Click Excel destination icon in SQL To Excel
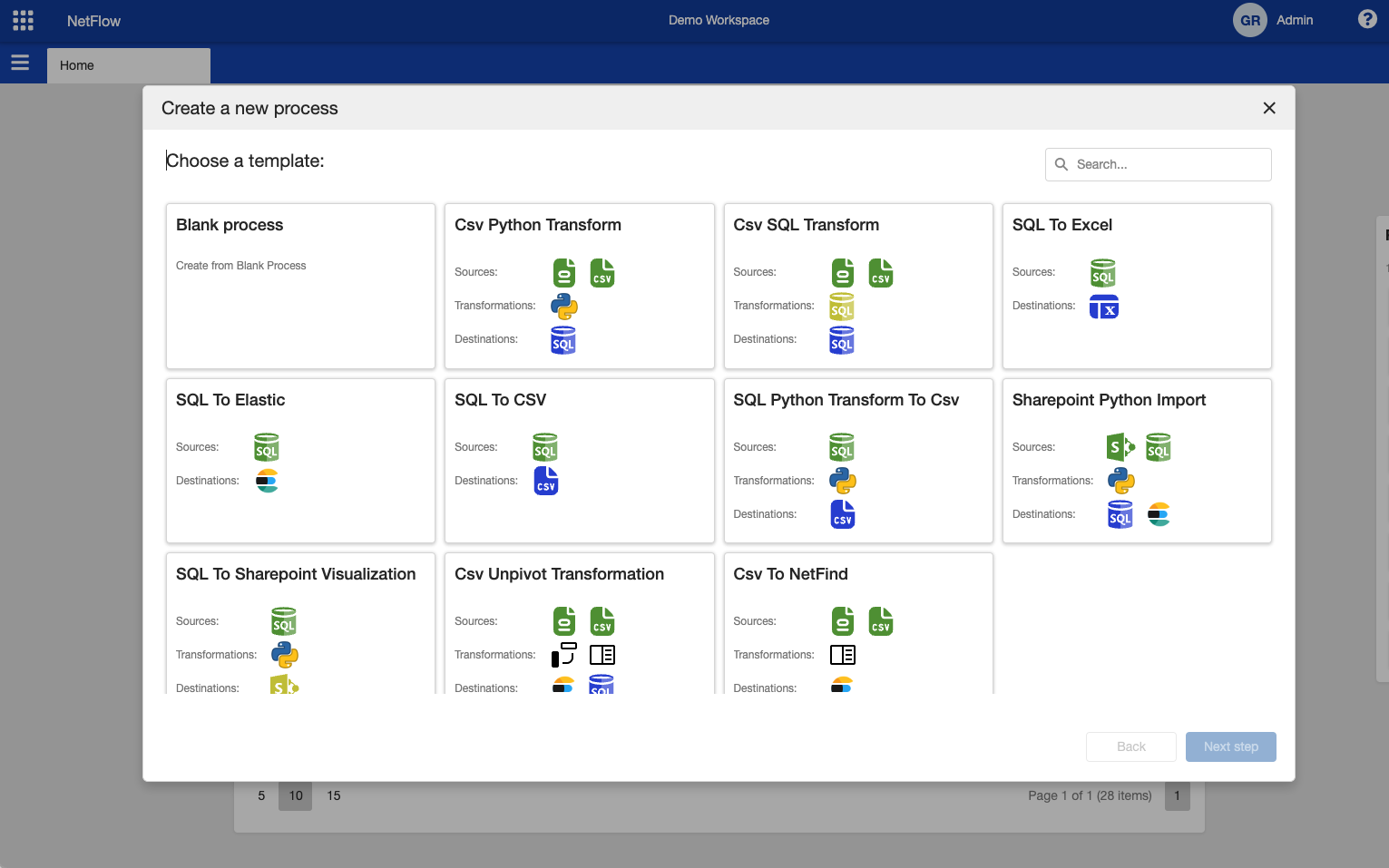 (x=1103, y=307)
